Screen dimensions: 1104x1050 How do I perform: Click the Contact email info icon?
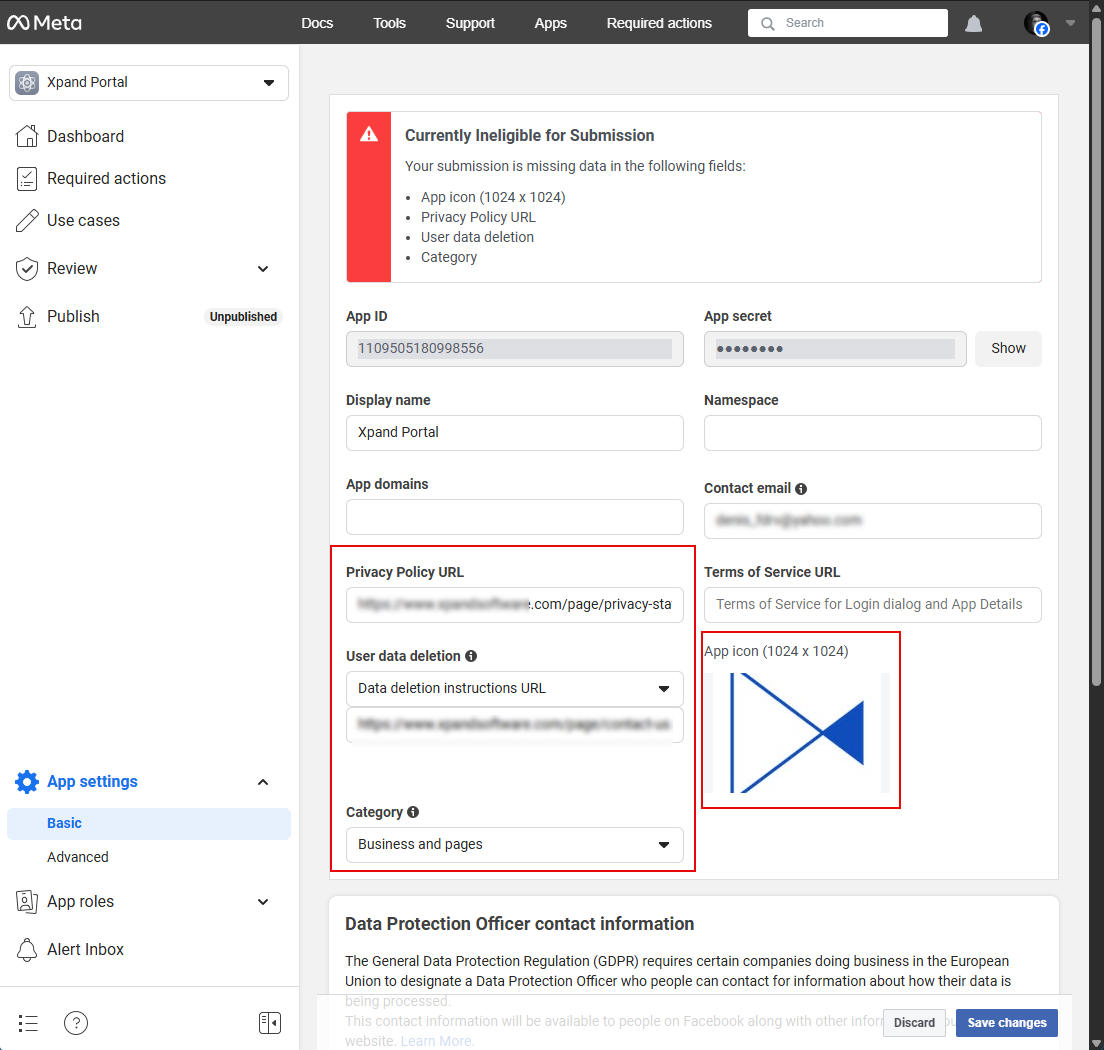pos(801,489)
